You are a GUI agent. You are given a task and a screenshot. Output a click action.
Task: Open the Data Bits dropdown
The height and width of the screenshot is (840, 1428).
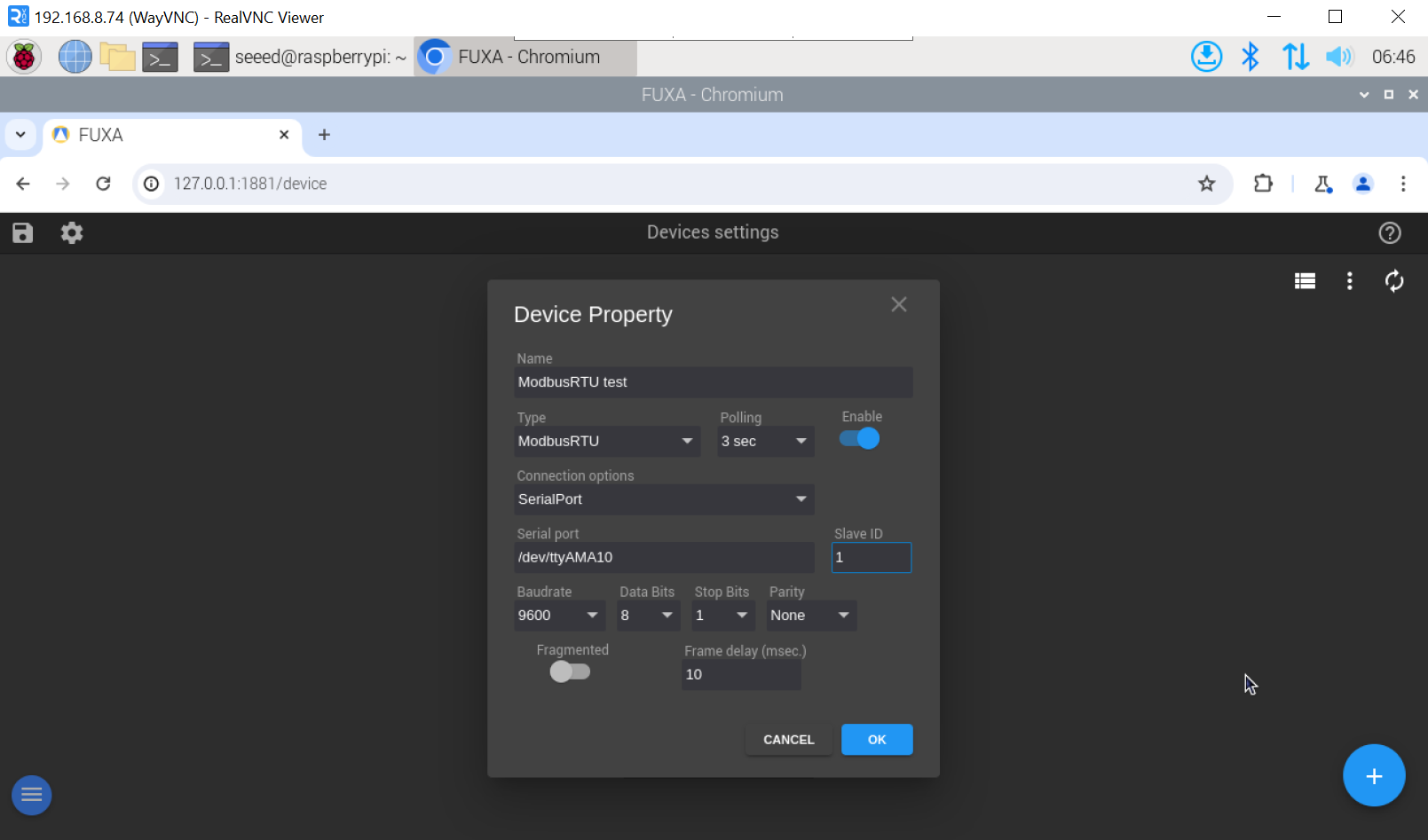(x=649, y=616)
